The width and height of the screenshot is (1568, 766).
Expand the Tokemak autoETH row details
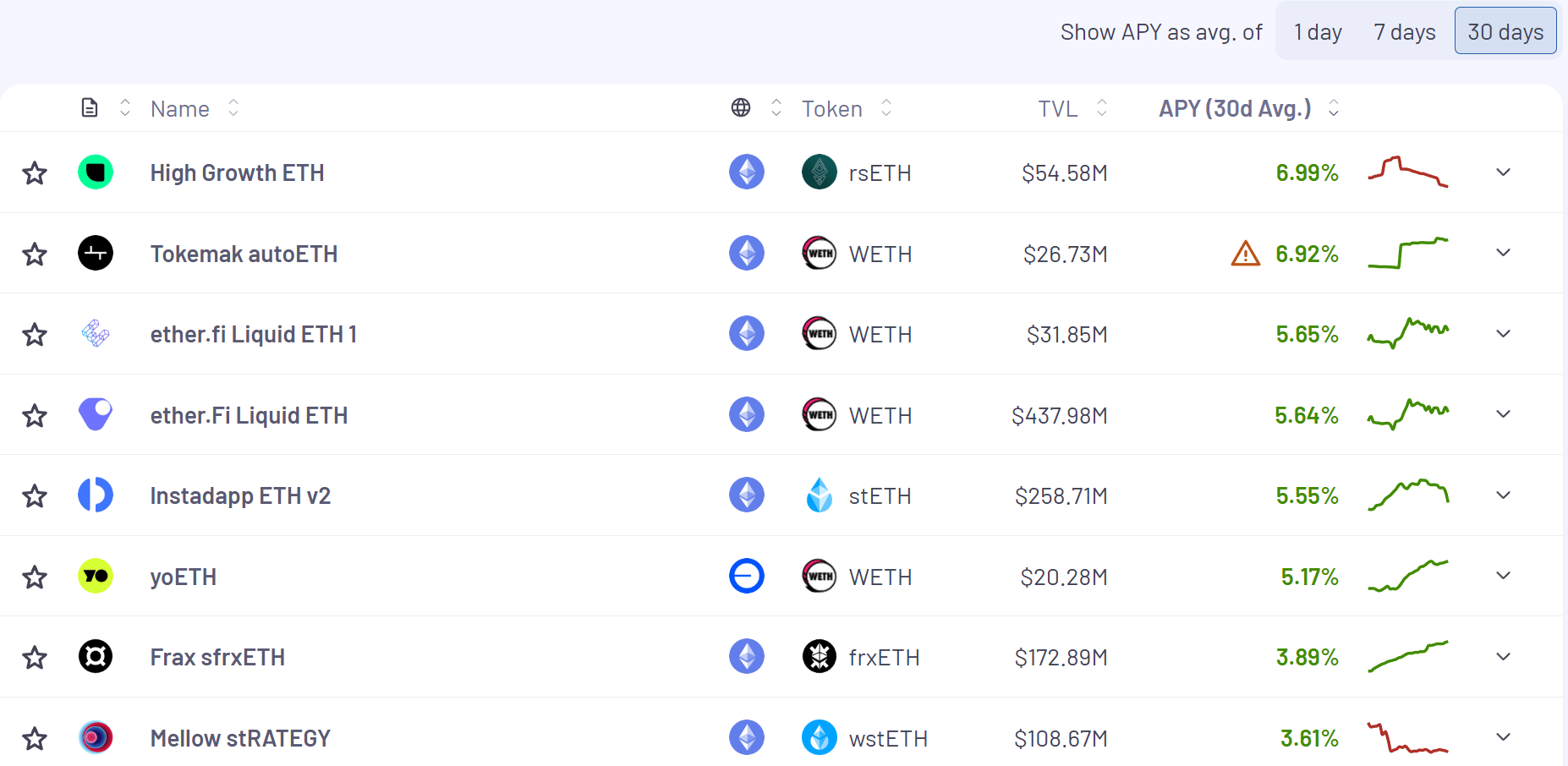coord(1503,253)
